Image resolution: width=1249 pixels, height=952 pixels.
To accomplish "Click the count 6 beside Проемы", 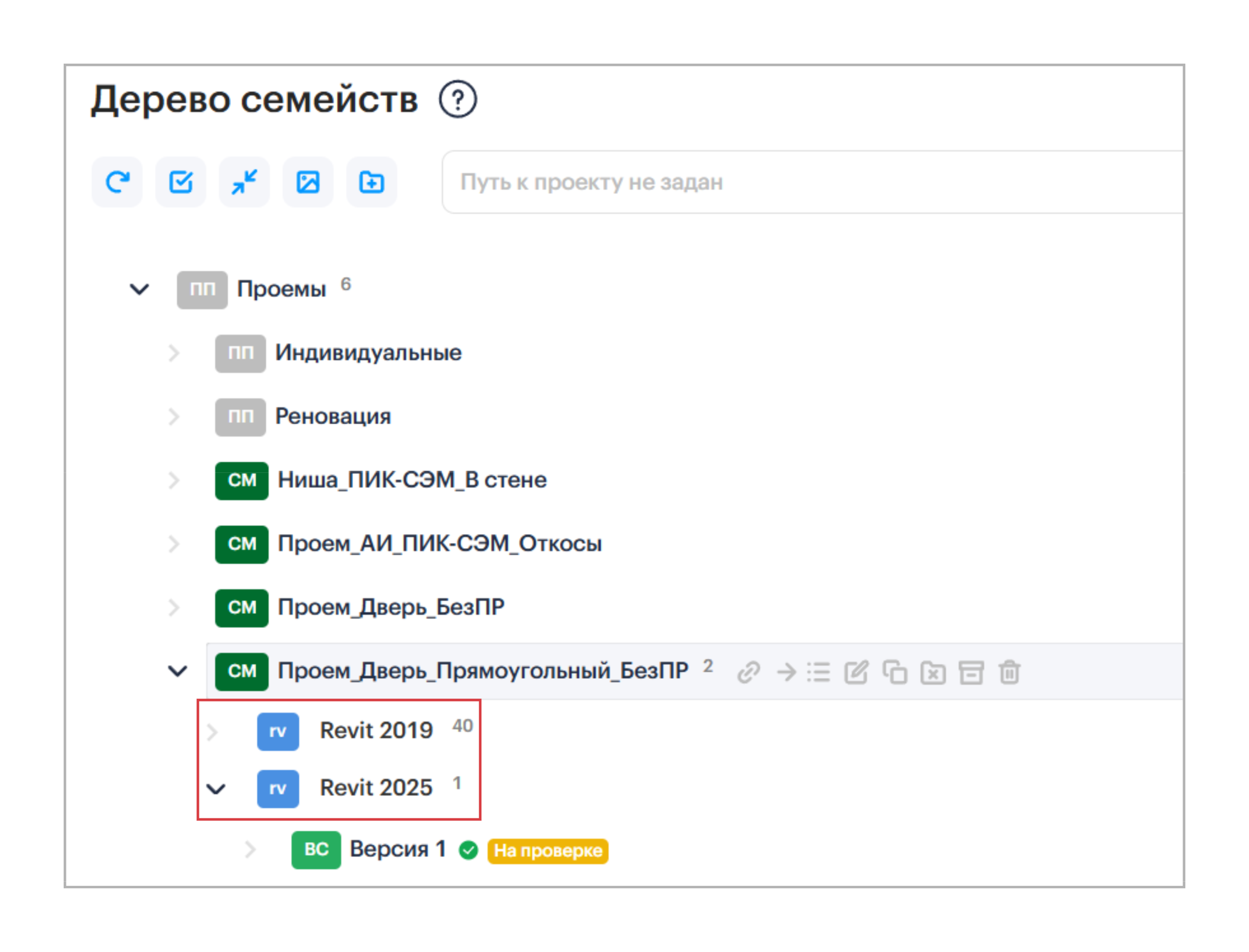I will pos(346,284).
